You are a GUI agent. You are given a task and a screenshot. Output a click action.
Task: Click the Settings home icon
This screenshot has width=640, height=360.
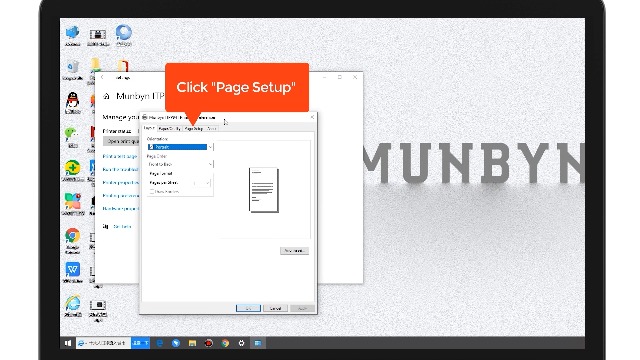106,96
